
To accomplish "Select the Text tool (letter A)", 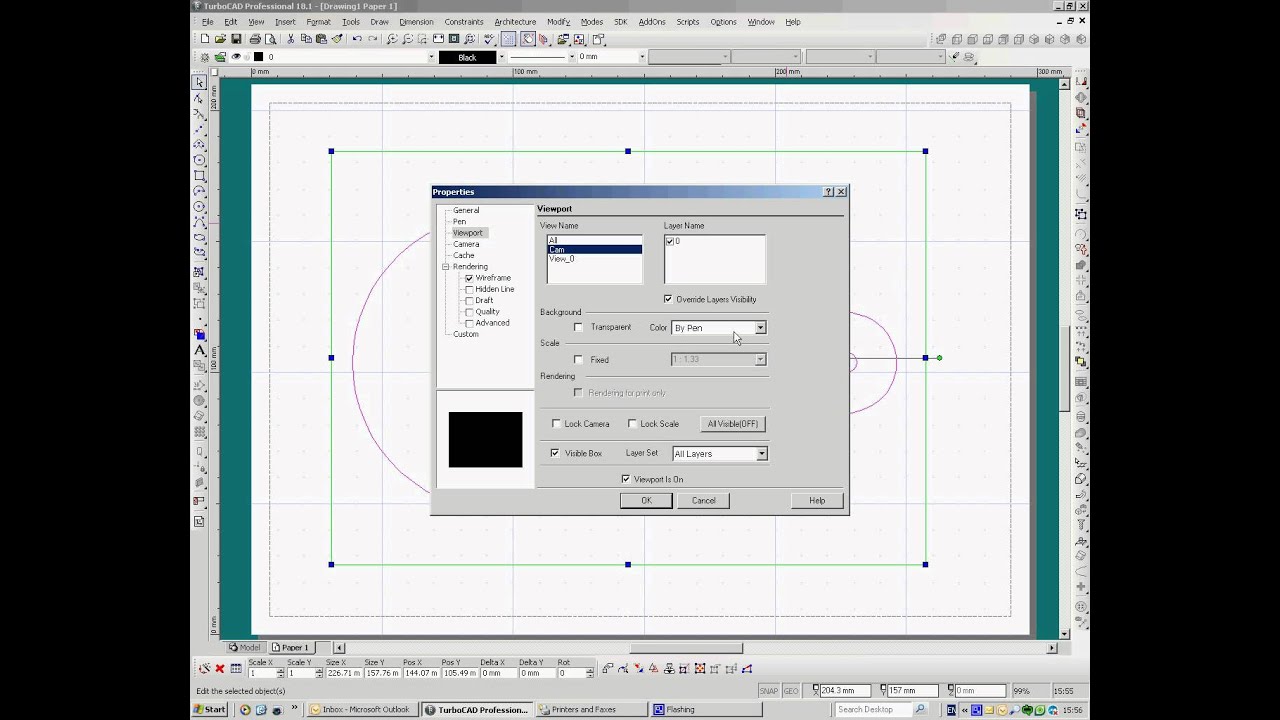I will 199,351.
